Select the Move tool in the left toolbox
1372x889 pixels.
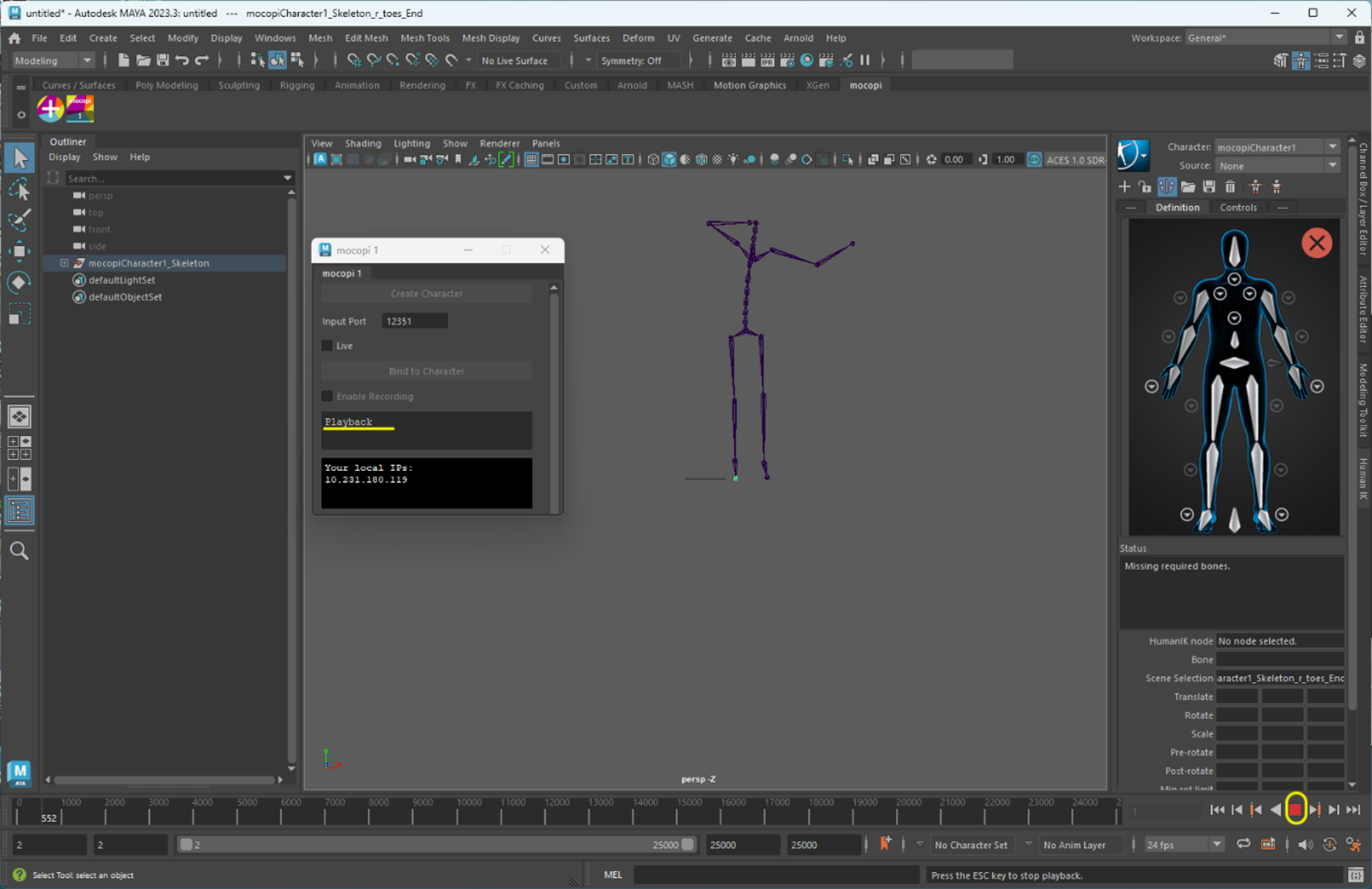20,251
